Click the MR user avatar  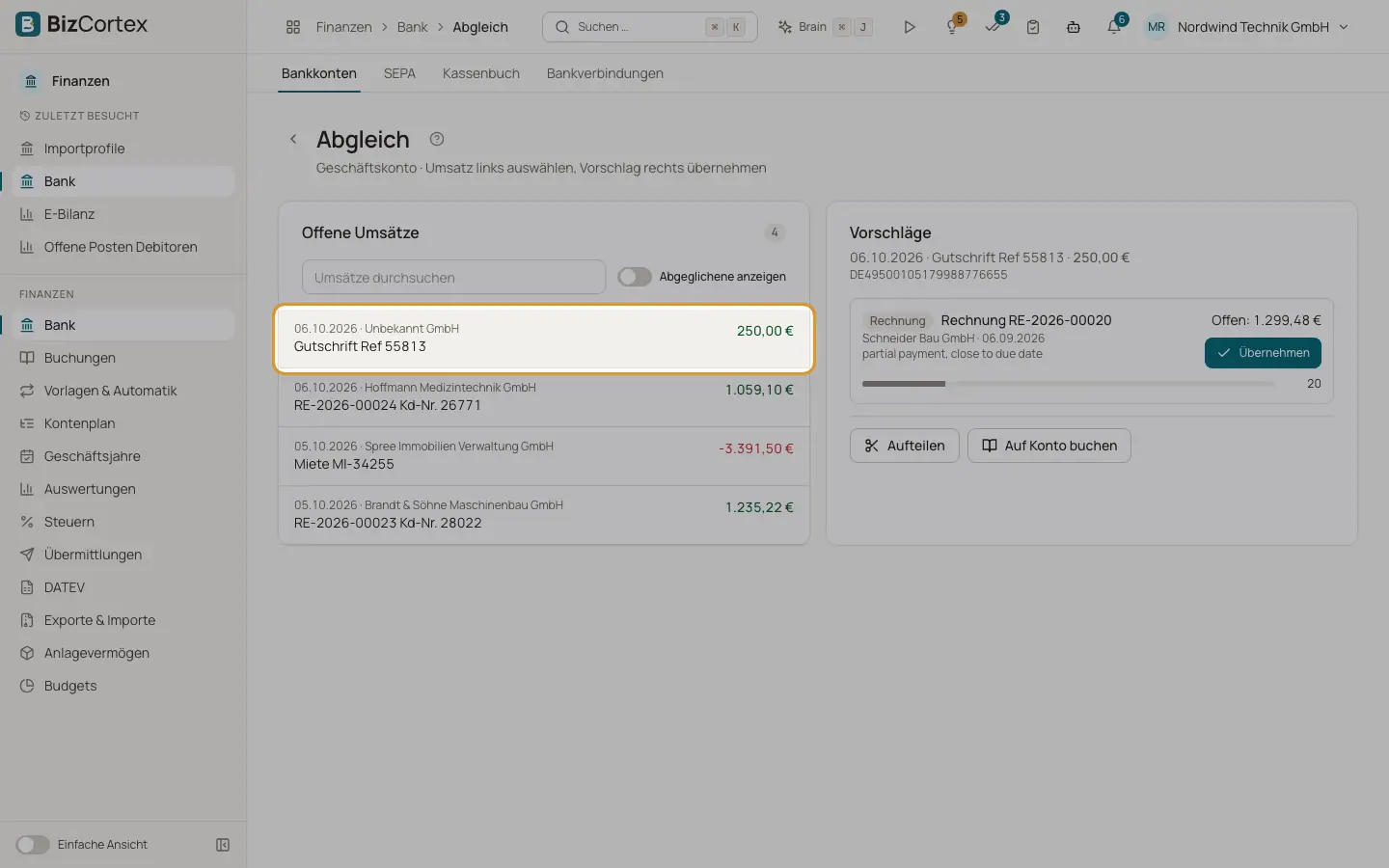[x=1157, y=27]
